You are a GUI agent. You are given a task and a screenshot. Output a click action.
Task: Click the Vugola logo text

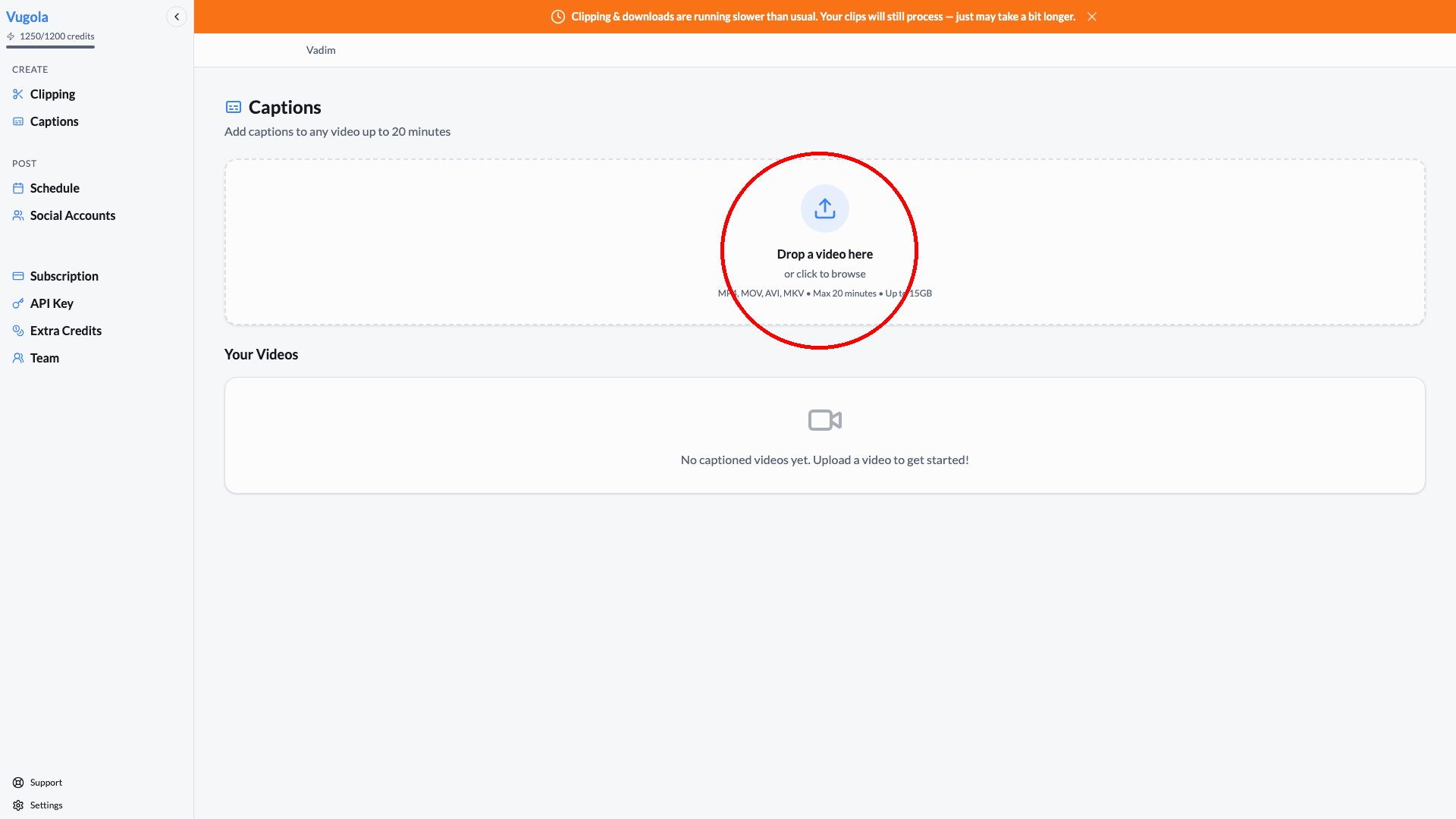(27, 17)
